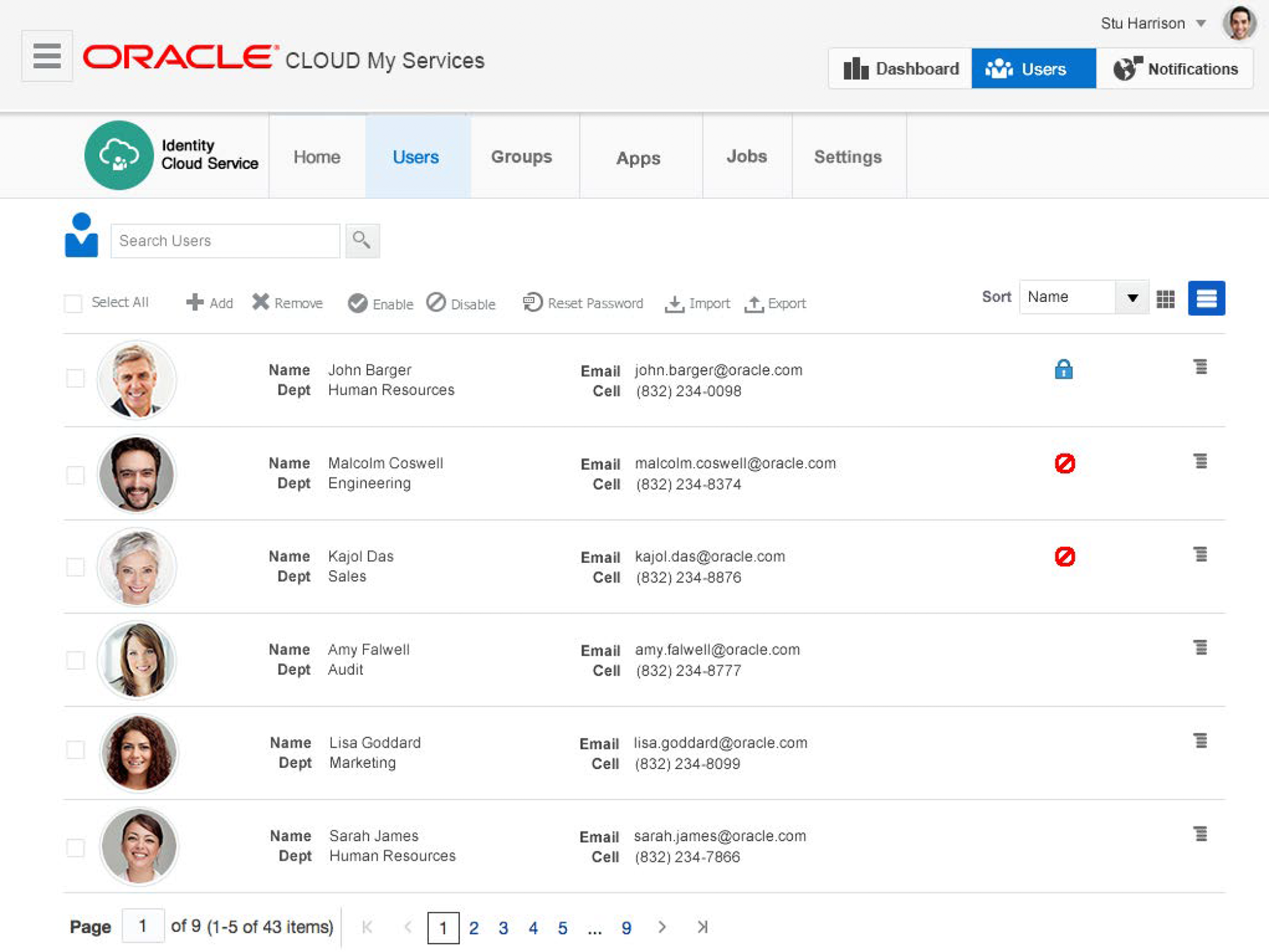Select John Barger's checkbox
This screenshot has height=952, width=1269.
click(x=75, y=379)
